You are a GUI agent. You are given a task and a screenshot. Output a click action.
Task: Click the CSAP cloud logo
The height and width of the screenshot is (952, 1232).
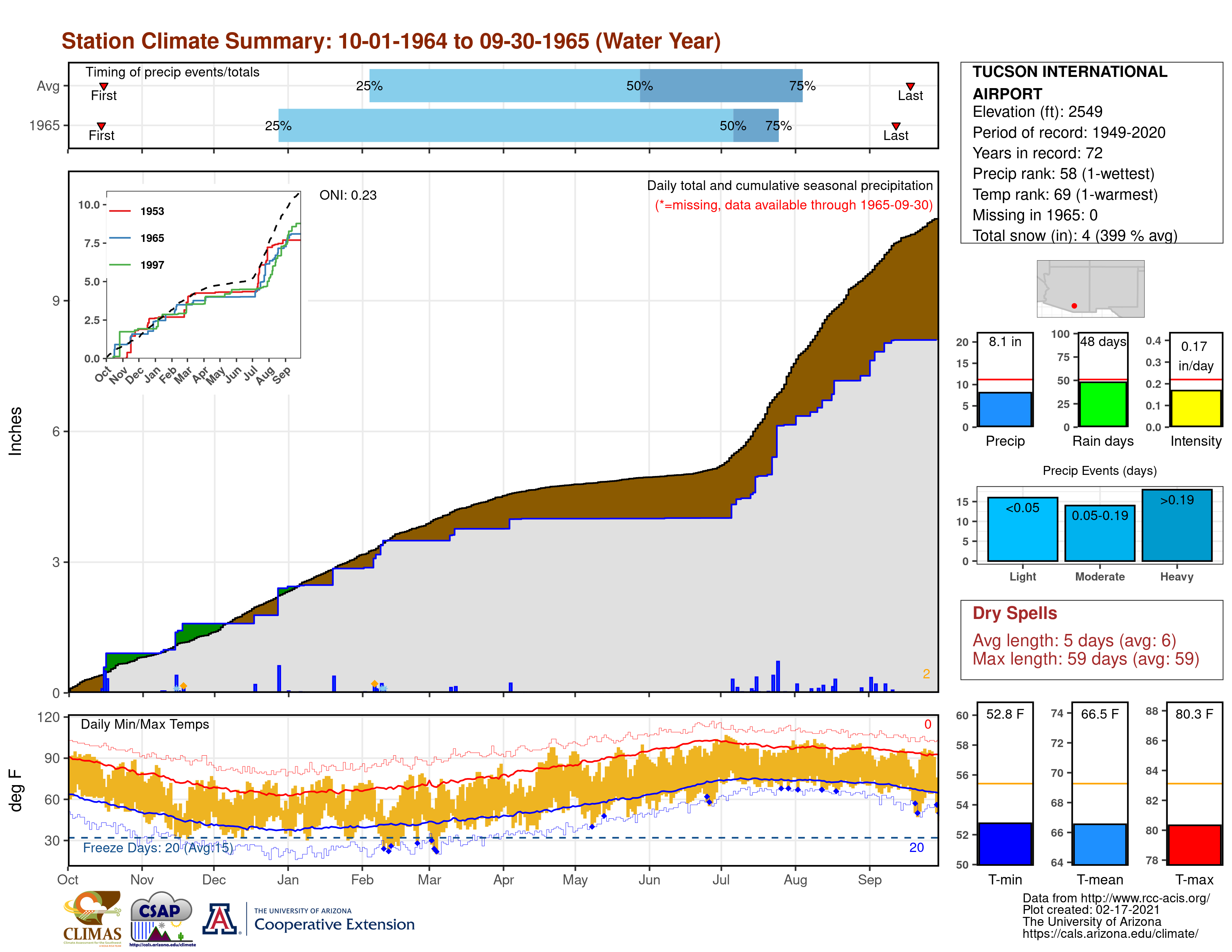tap(162, 918)
